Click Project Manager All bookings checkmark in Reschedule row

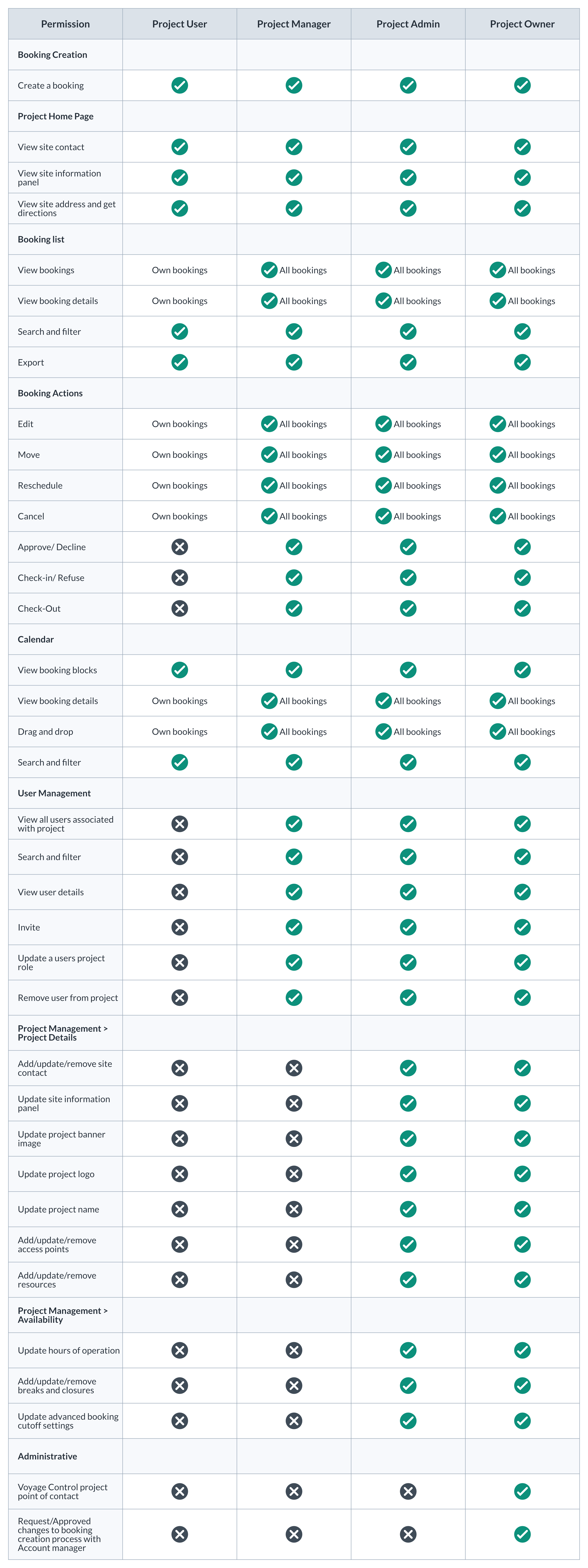[269, 485]
